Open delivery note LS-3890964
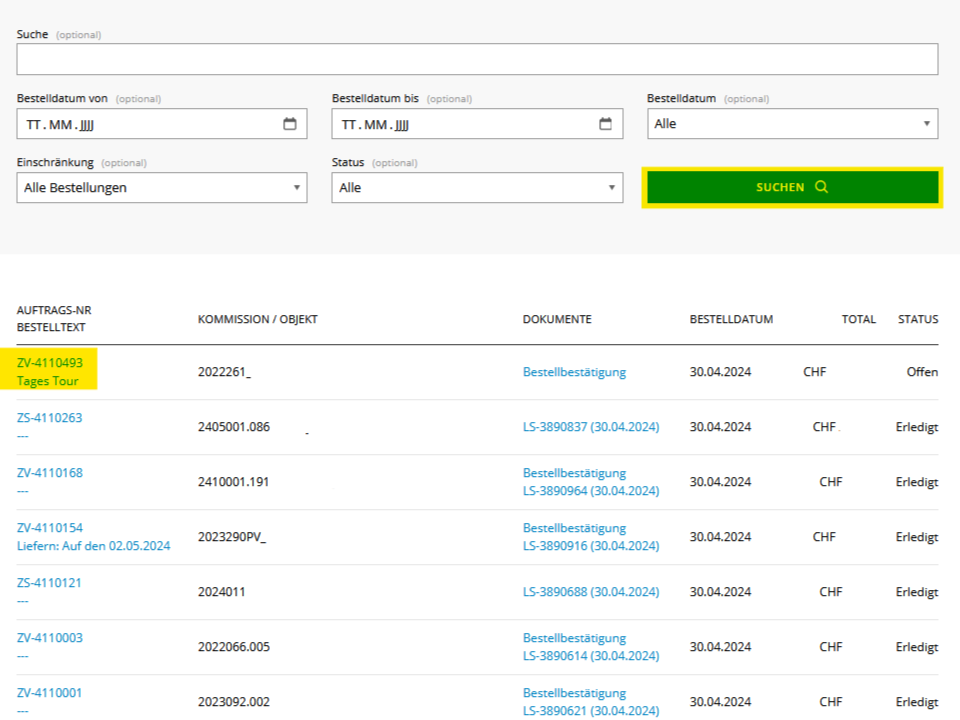This screenshot has width=960, height=720. [591, 491]
